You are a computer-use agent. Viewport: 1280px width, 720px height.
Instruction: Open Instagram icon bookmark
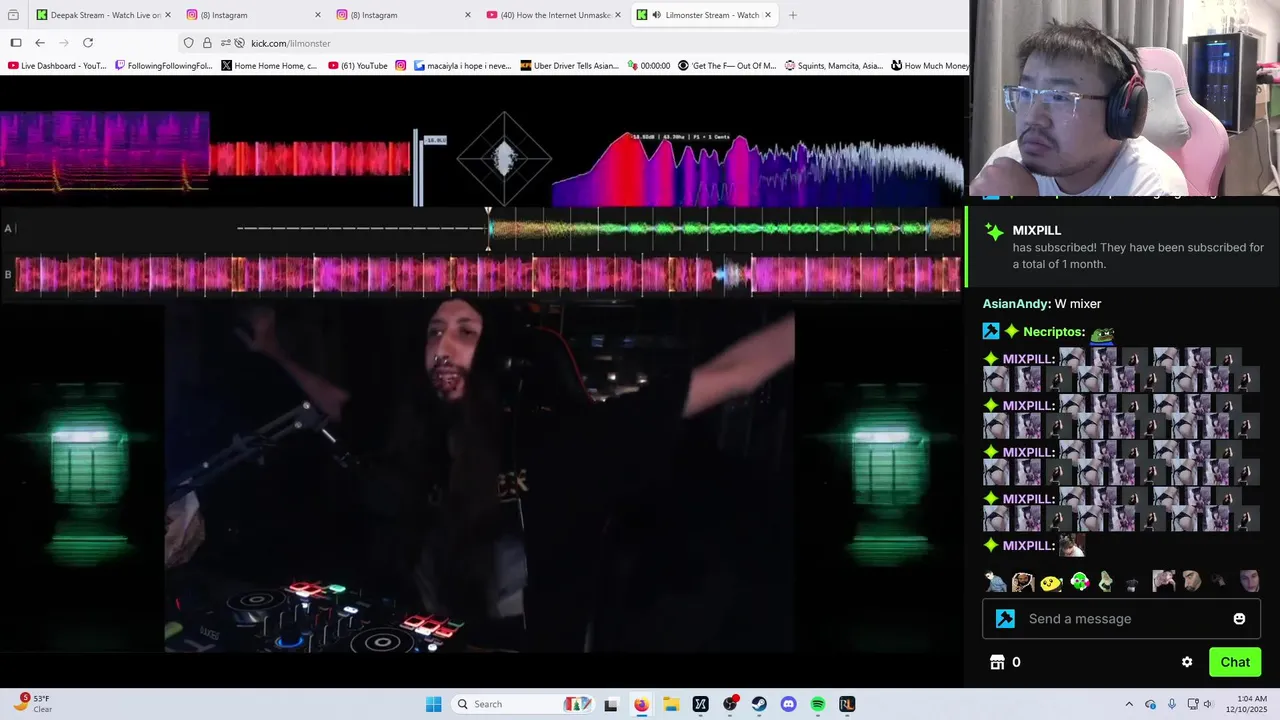401,66
